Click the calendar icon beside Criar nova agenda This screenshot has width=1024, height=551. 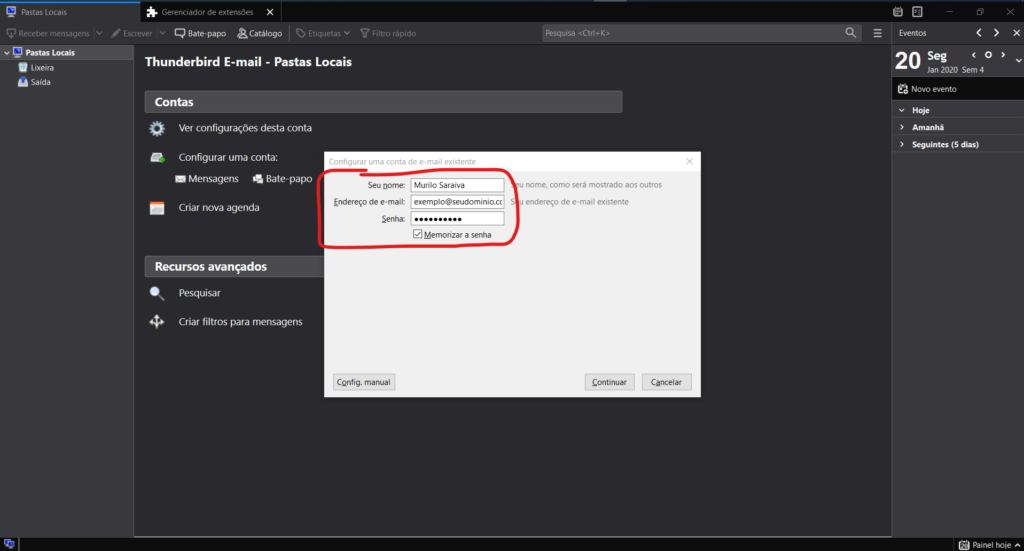157,208
